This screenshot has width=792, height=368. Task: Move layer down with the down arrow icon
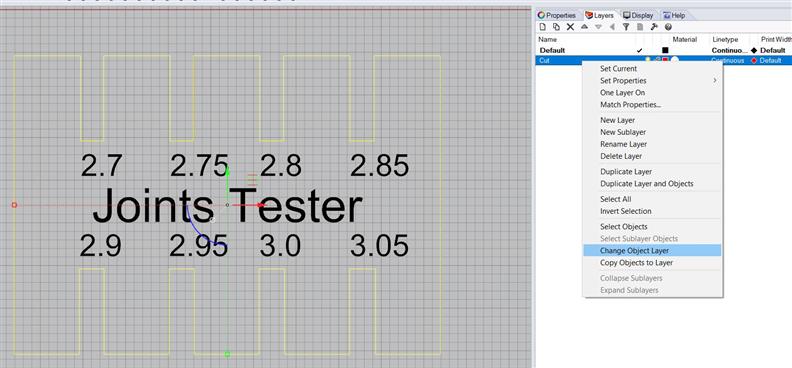point(599,27)
